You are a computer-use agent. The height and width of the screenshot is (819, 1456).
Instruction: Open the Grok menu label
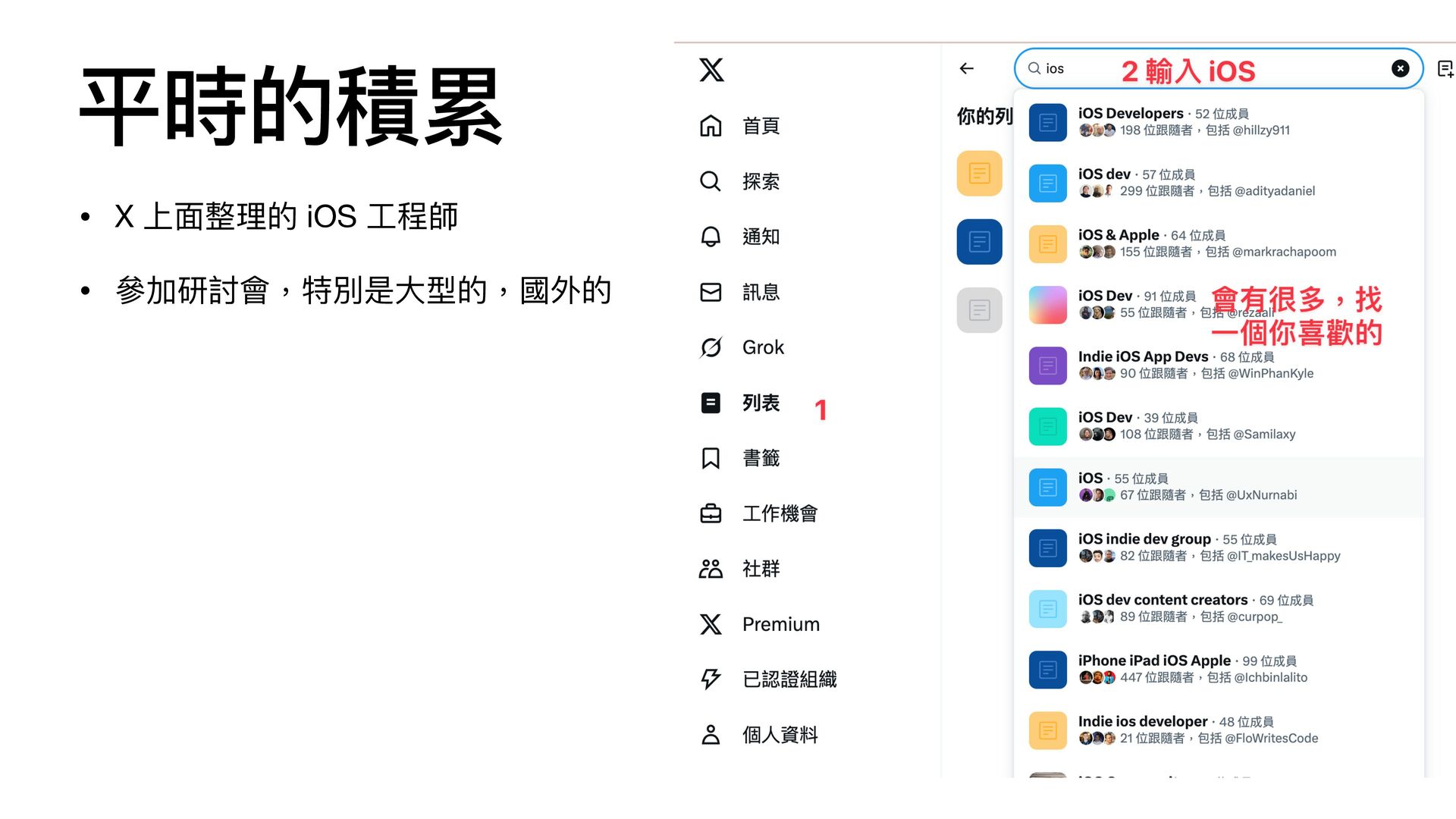point(763,347)
